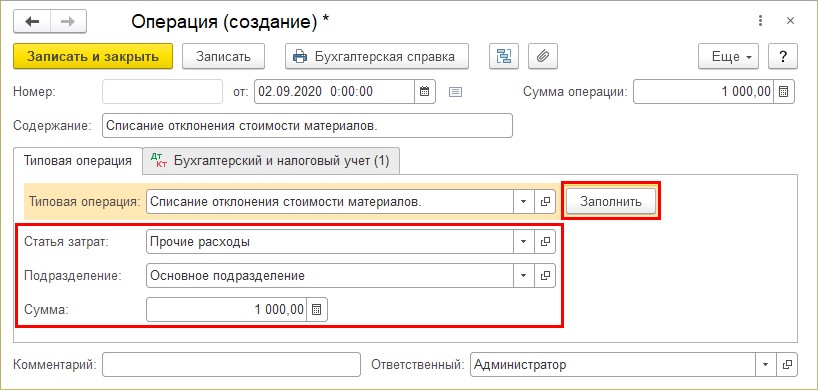Click the 'Комментарий' input field
818x390 pixels.
pyautogui.click(x=232, y=364)
